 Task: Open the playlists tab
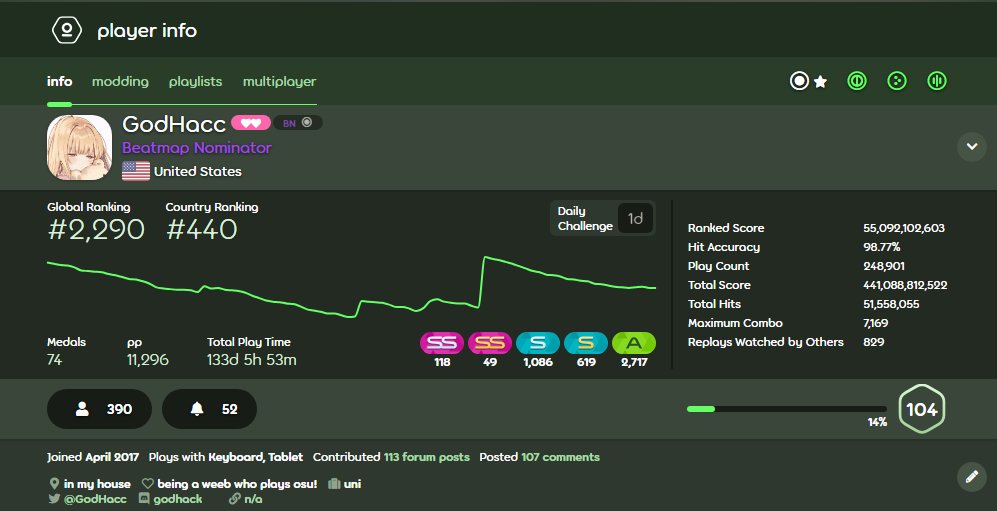(196, 81)
